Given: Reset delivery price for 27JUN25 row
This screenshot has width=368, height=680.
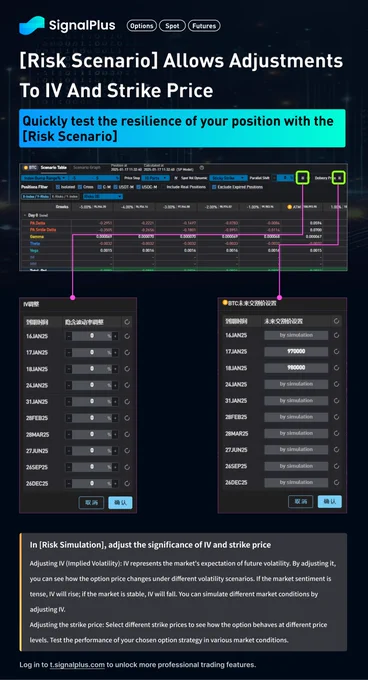Looking at the screenshot, I should pos(337,450).
